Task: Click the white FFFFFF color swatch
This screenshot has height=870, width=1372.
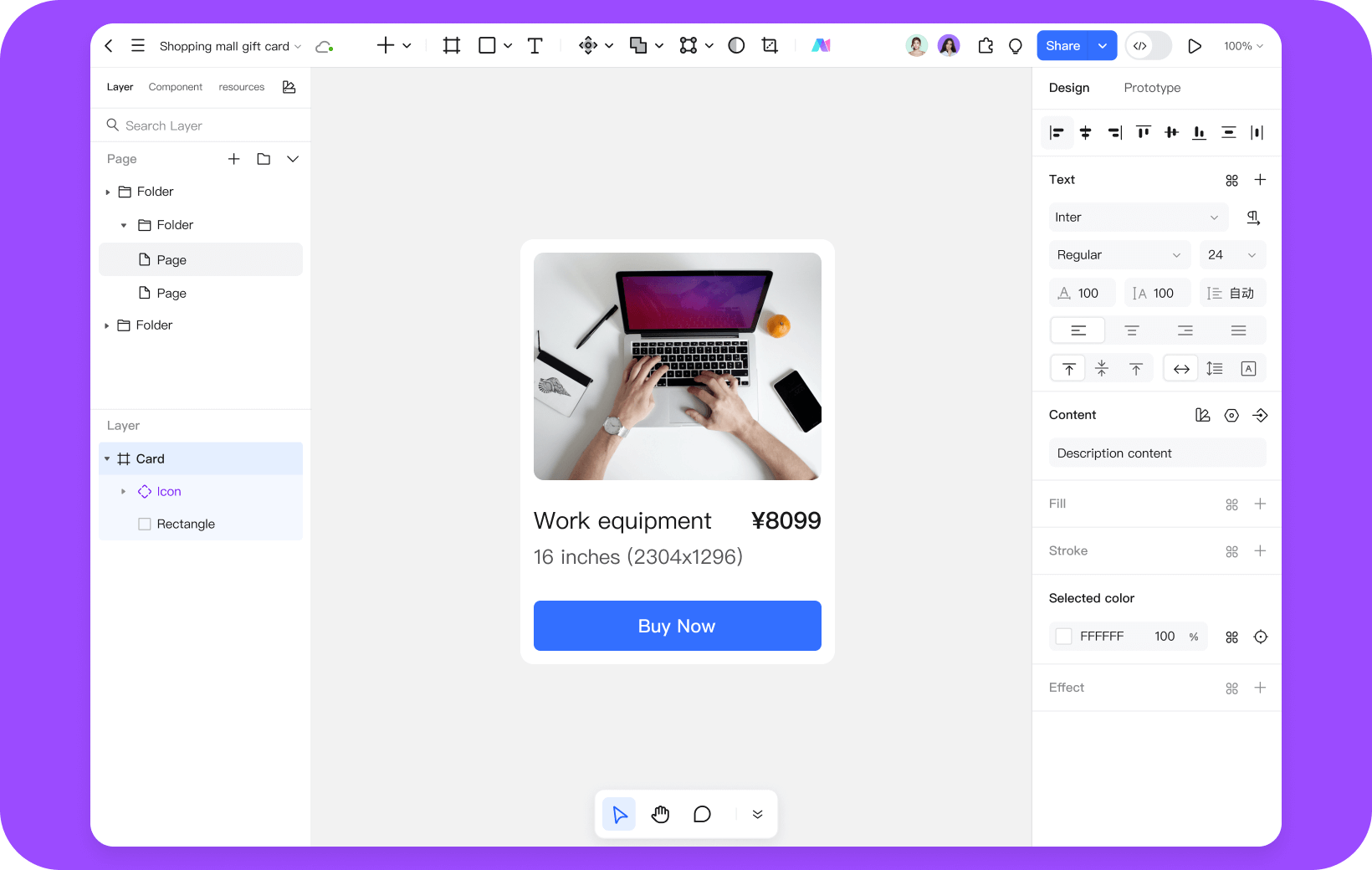Action: click(x=1063, y=637)
